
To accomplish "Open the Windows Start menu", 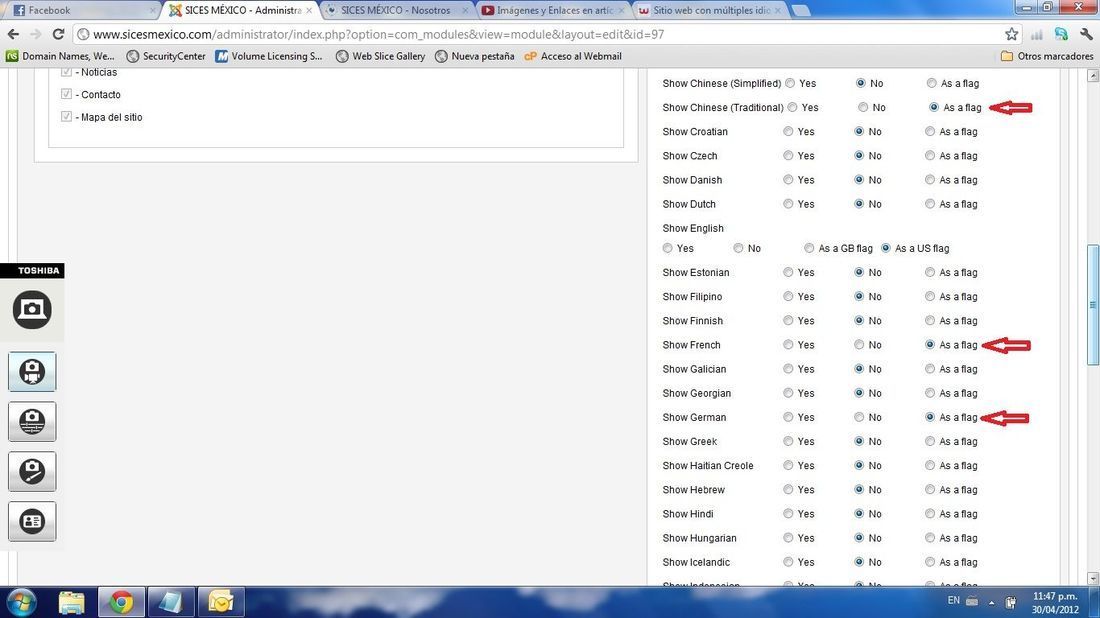I will click(x=20, y=602).
